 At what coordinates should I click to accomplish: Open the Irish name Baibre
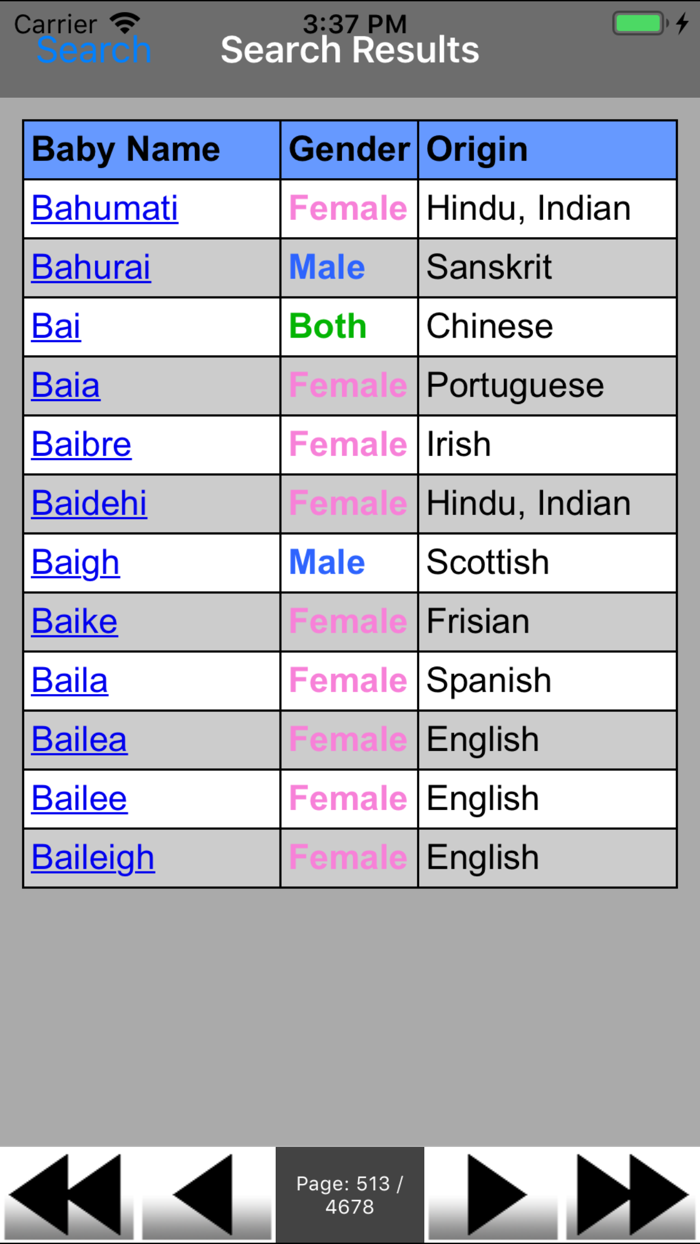pyautogui.click(x=80, y=444)
